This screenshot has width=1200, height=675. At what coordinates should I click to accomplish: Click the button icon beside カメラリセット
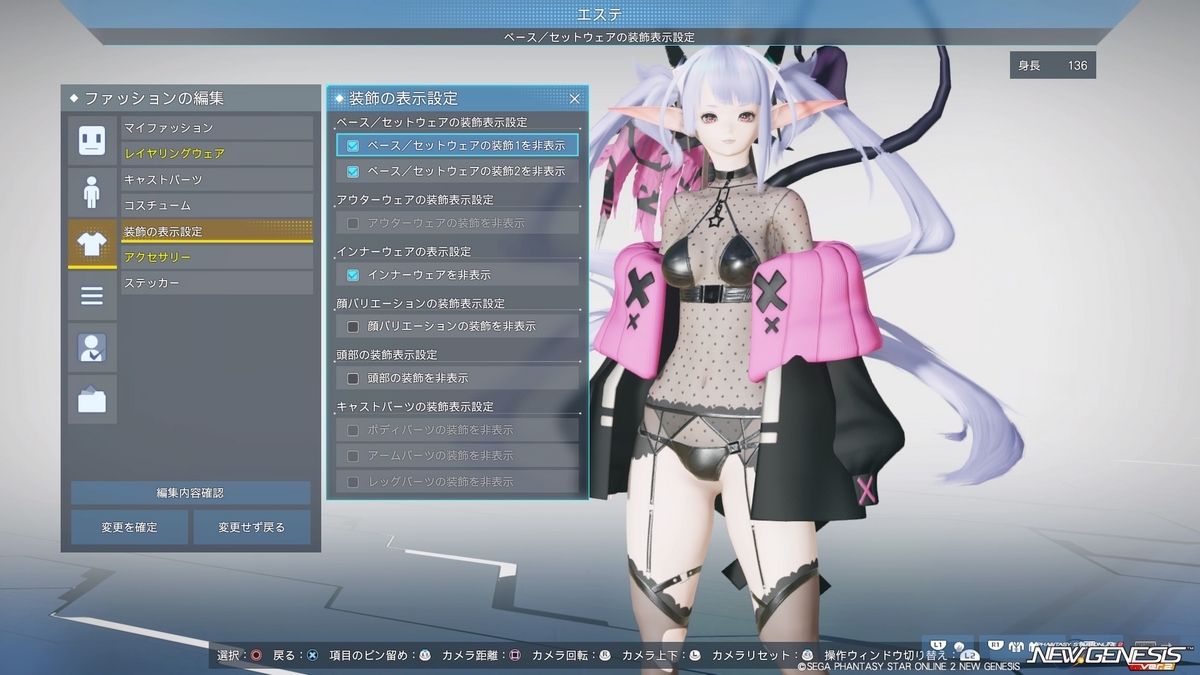808,656
